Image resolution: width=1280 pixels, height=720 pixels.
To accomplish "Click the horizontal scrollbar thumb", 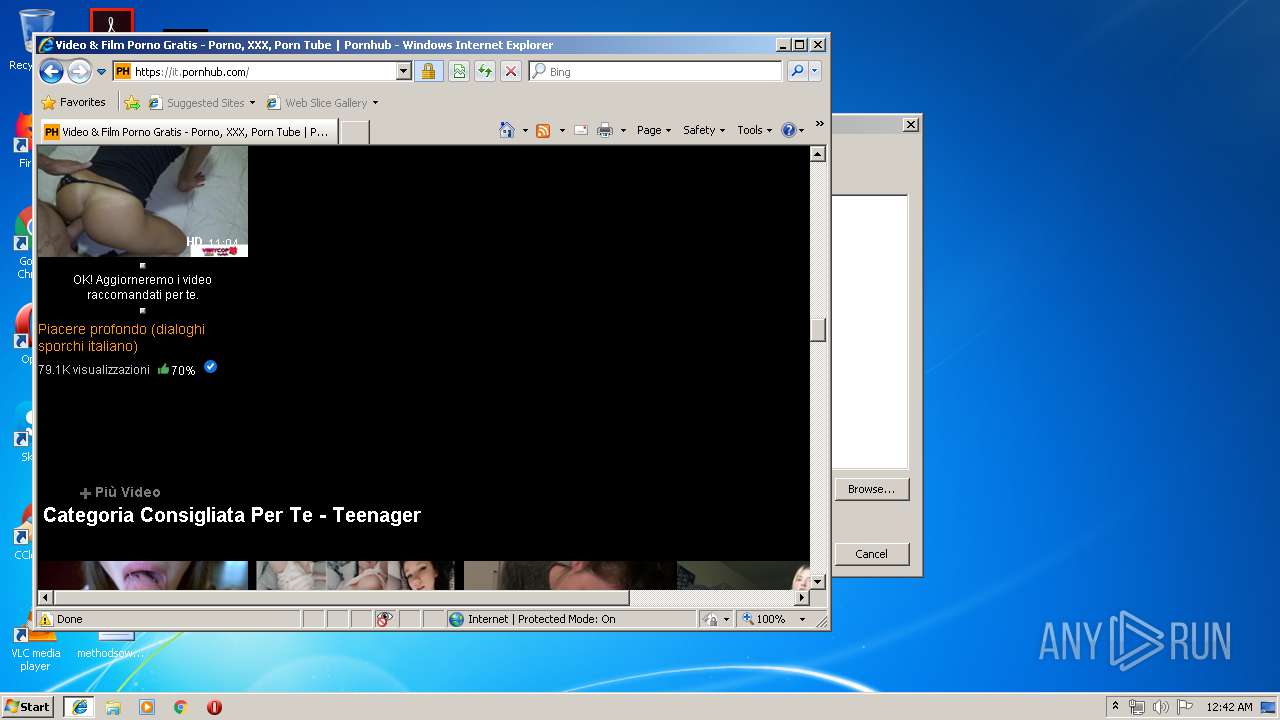I will pyautogui.click(x=341, y=598).
